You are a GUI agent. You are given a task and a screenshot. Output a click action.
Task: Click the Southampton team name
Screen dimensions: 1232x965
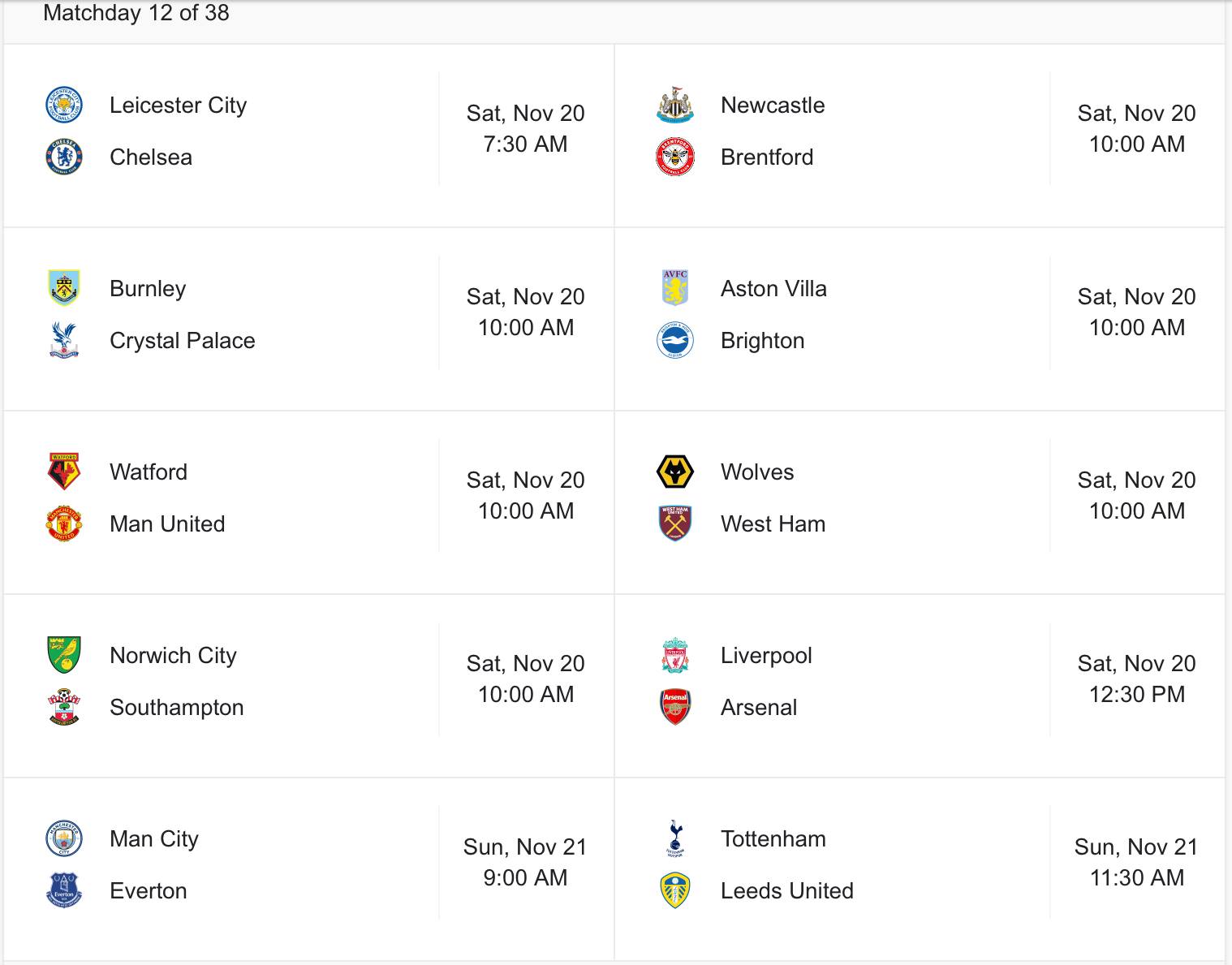coord(176,708)
